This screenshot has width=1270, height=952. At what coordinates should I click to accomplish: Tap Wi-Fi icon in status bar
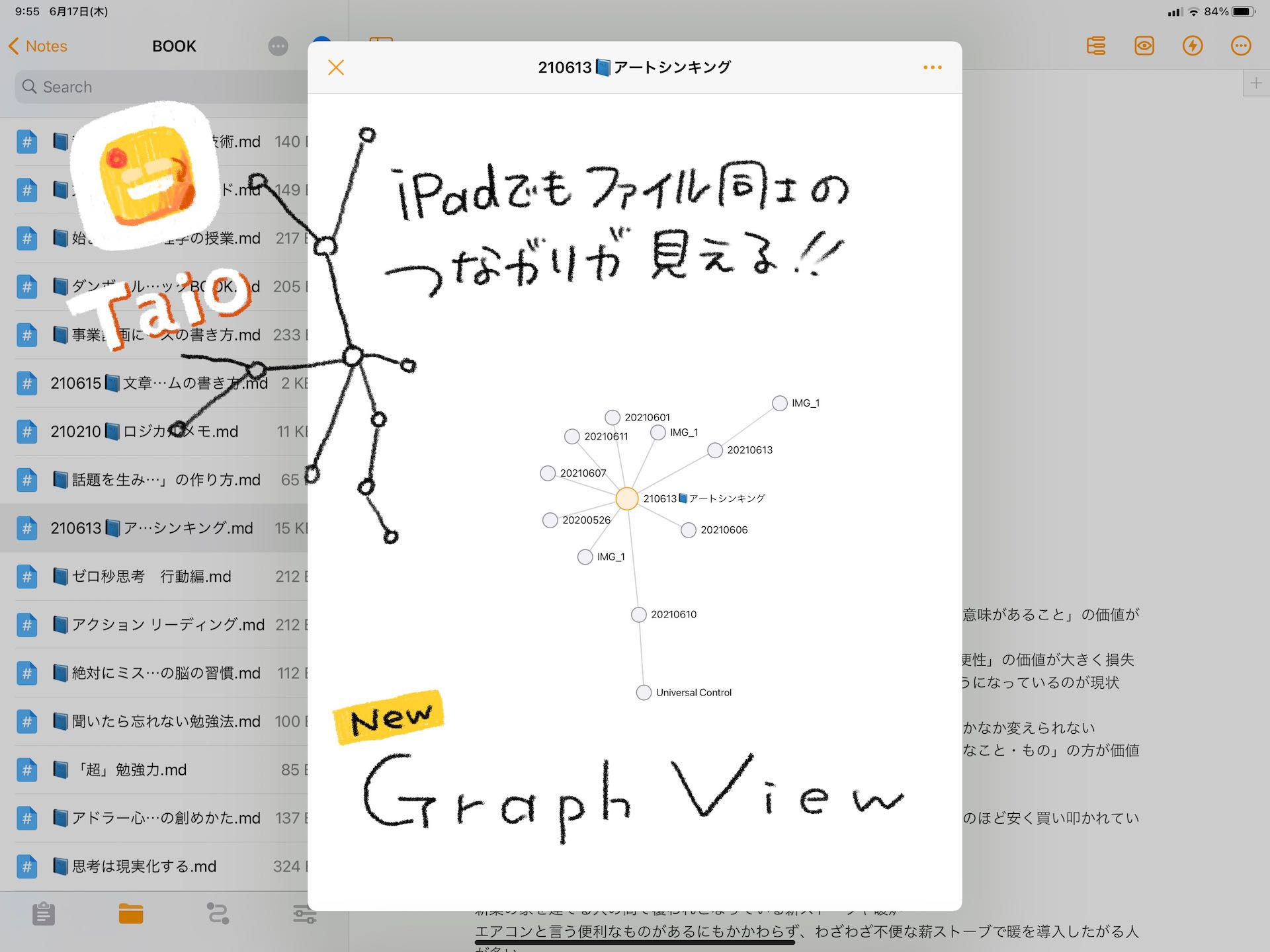click(1194, 11)
